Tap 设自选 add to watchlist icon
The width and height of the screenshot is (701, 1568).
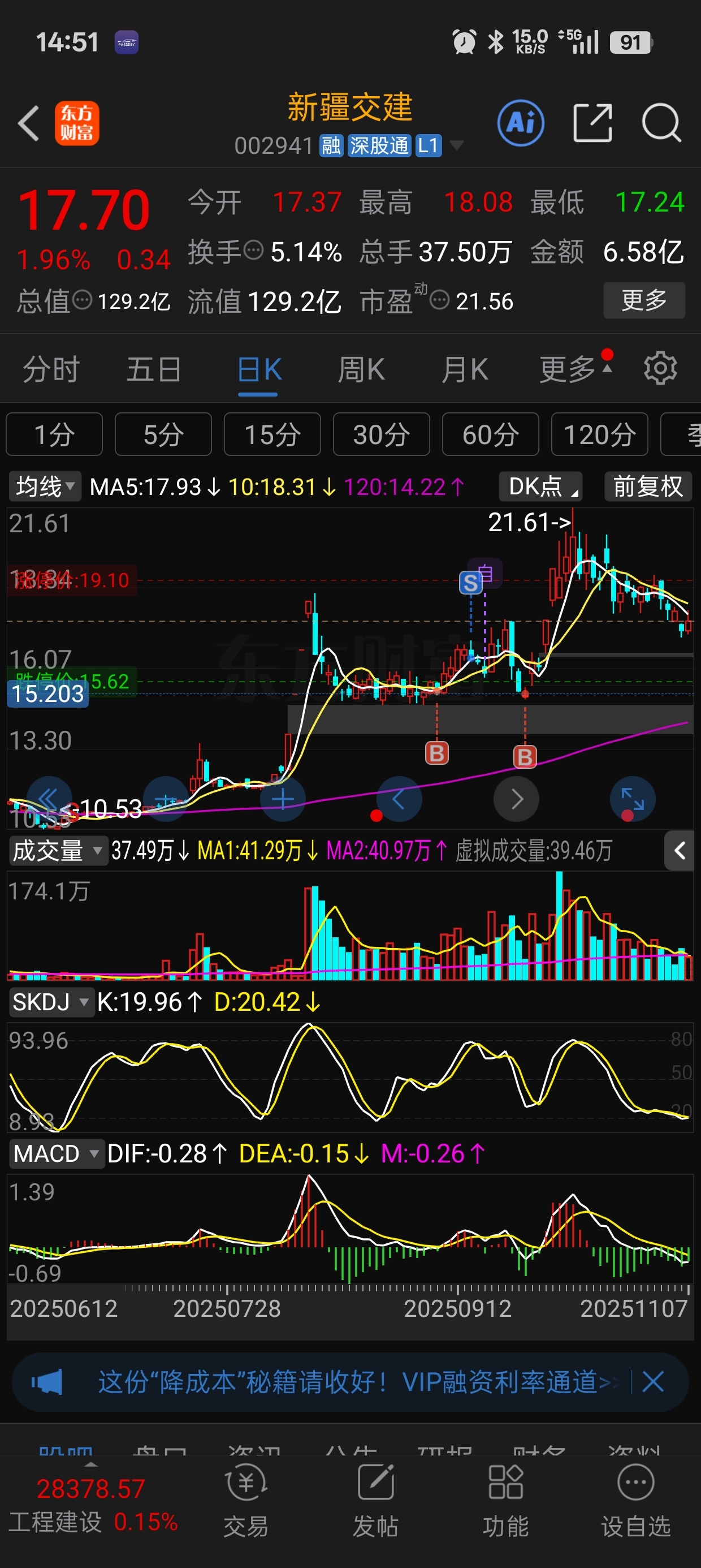[x=635, y=1501]
